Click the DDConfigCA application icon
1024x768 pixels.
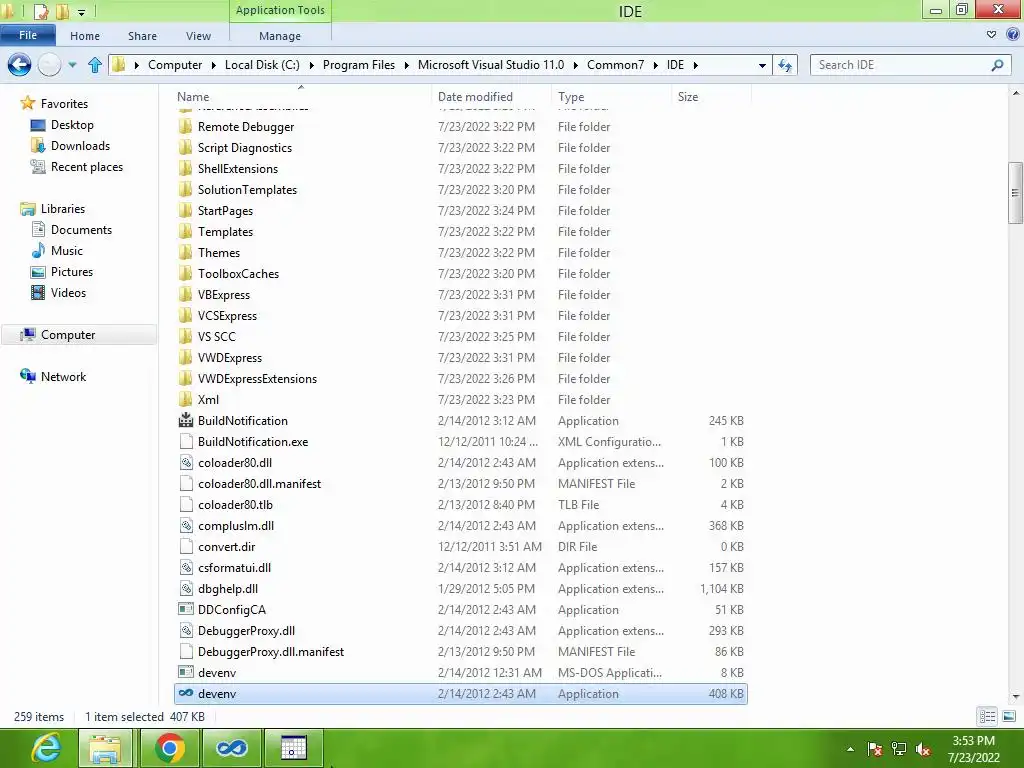[186, 609]
